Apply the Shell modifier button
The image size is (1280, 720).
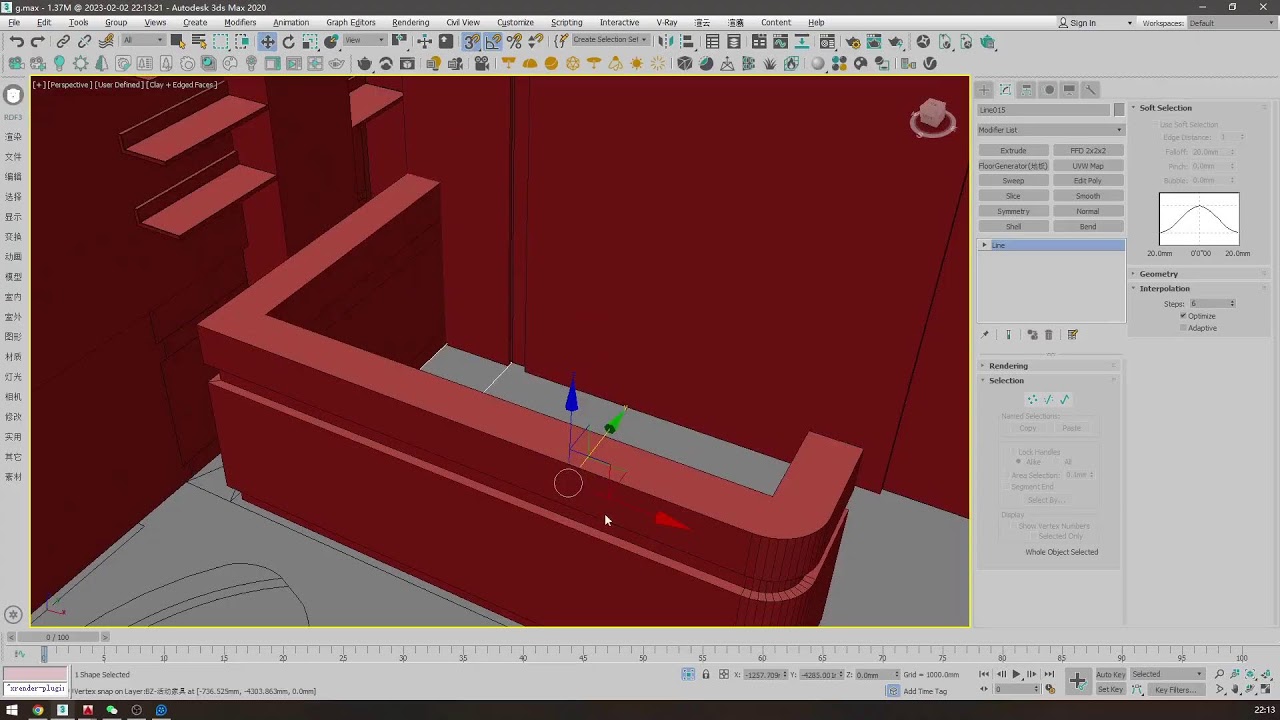tap(1013, 226)
